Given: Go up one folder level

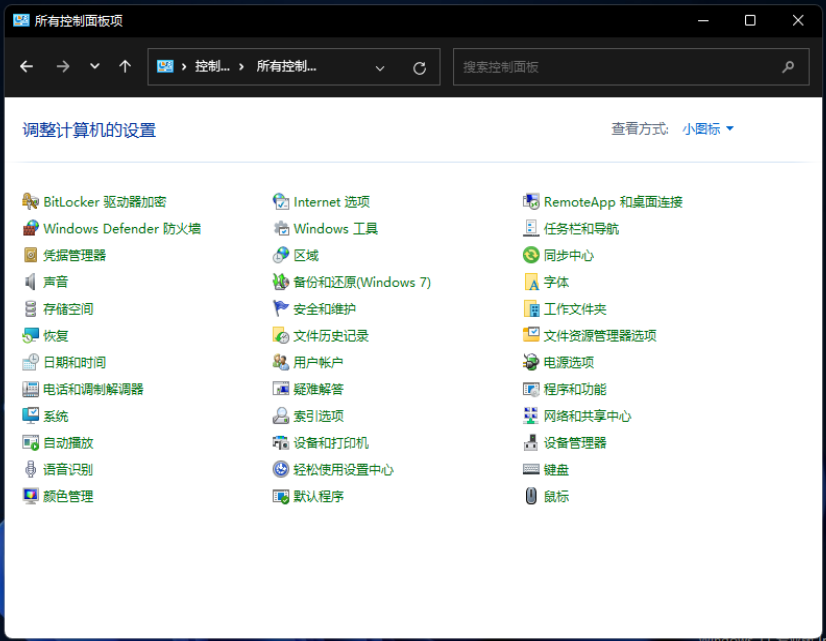Looking at the screenshot, I should click(x=125, y=67).
